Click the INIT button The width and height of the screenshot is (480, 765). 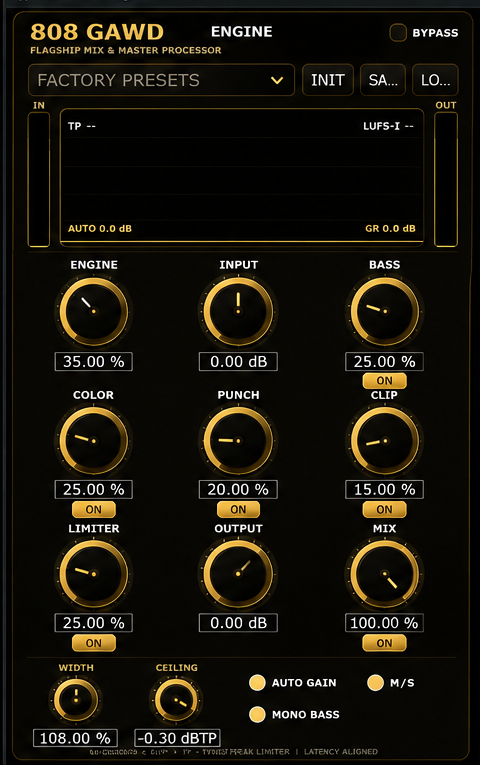point(328,80)
